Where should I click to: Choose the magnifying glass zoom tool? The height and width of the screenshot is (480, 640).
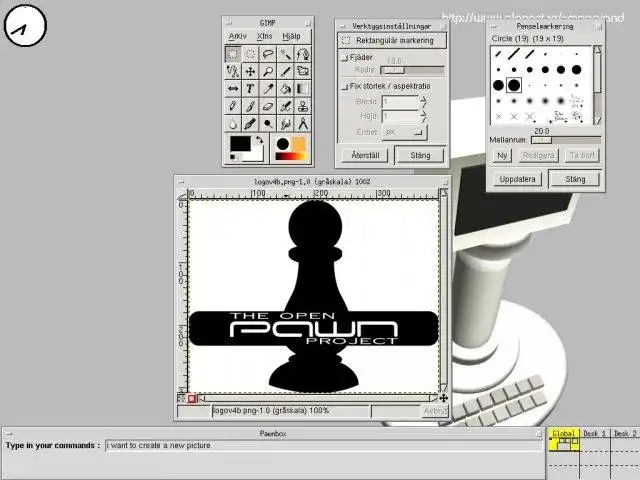point(268,71)
